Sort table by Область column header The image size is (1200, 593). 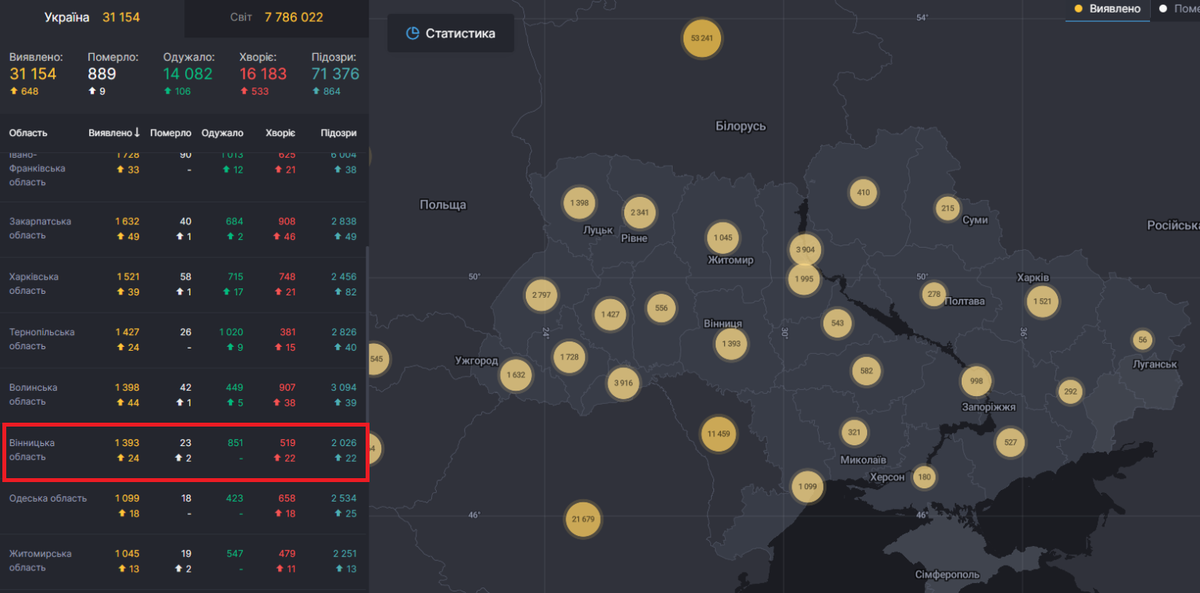coord(28,132)
